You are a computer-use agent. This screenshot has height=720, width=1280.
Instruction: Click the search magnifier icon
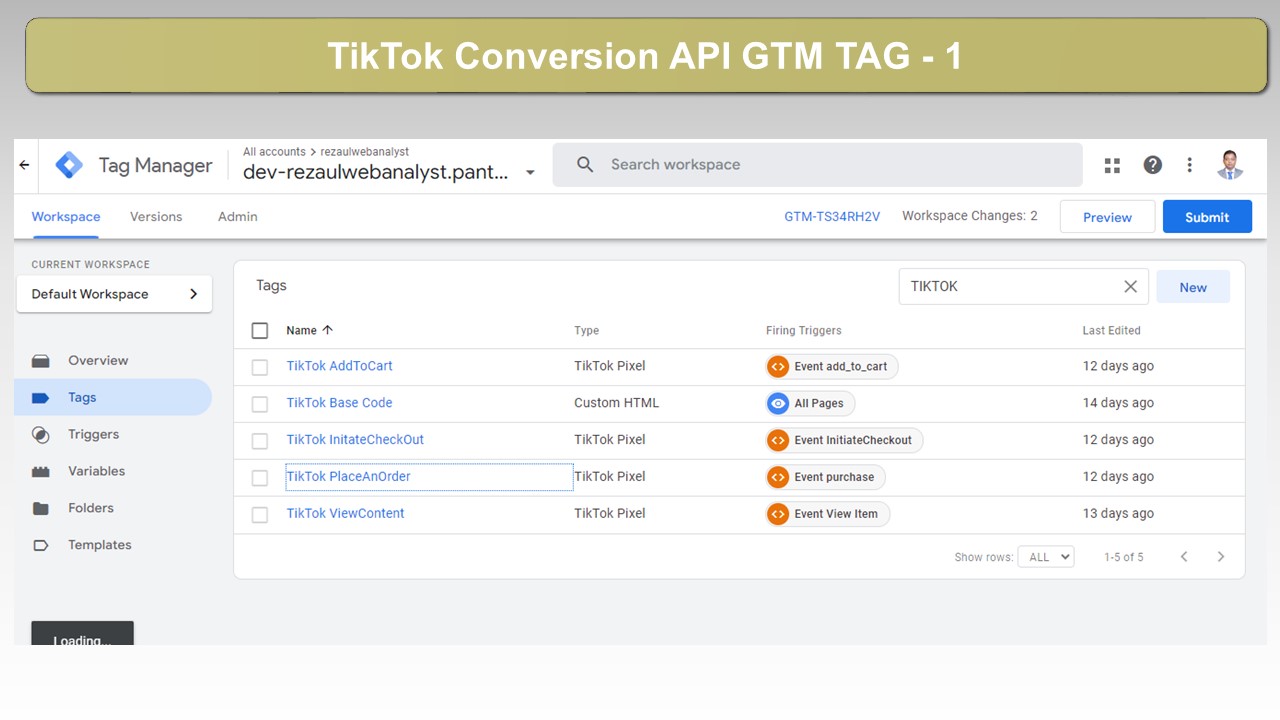[586, 165]
